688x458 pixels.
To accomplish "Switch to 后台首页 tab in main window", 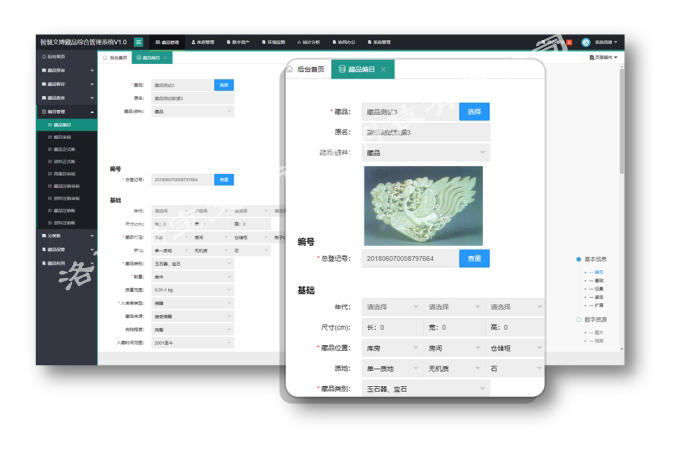I will coord(115,58).
